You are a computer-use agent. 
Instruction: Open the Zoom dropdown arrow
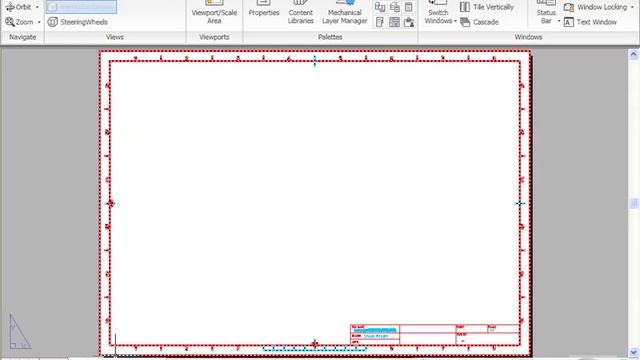[x=39, y=22]
